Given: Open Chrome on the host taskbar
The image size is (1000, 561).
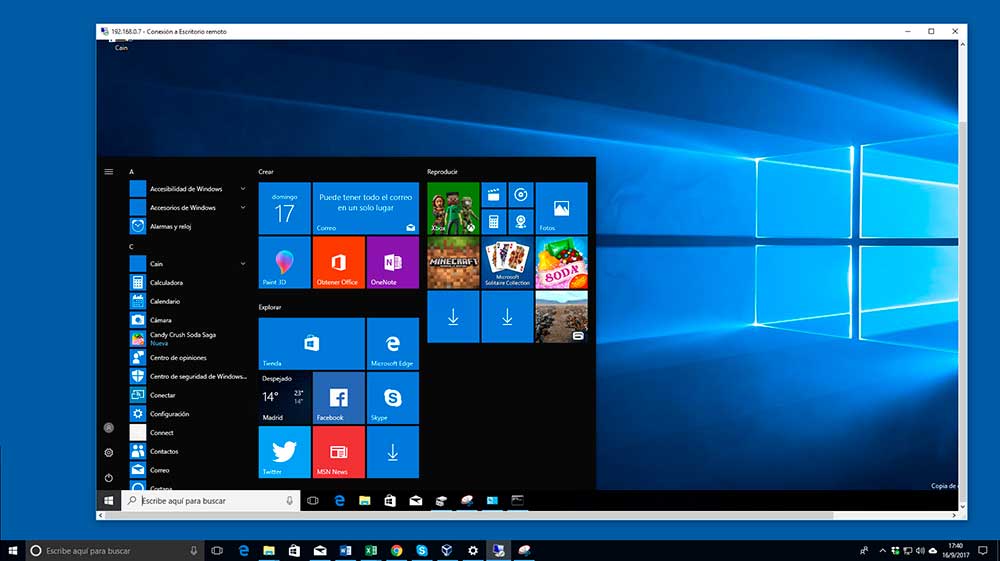Looking at the screenshot, I should pos(396,550).
